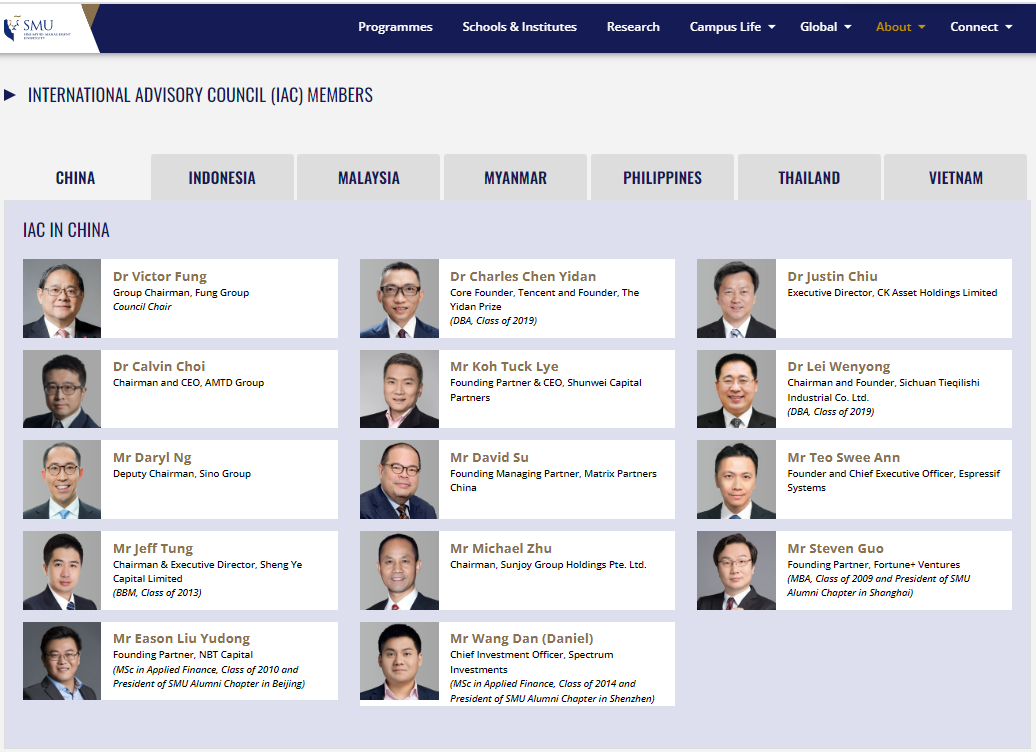This screenshot has width=1036, height=752.
Task: Click Dr Calvin Choi's photo
Action: click(x=62, y=389)
